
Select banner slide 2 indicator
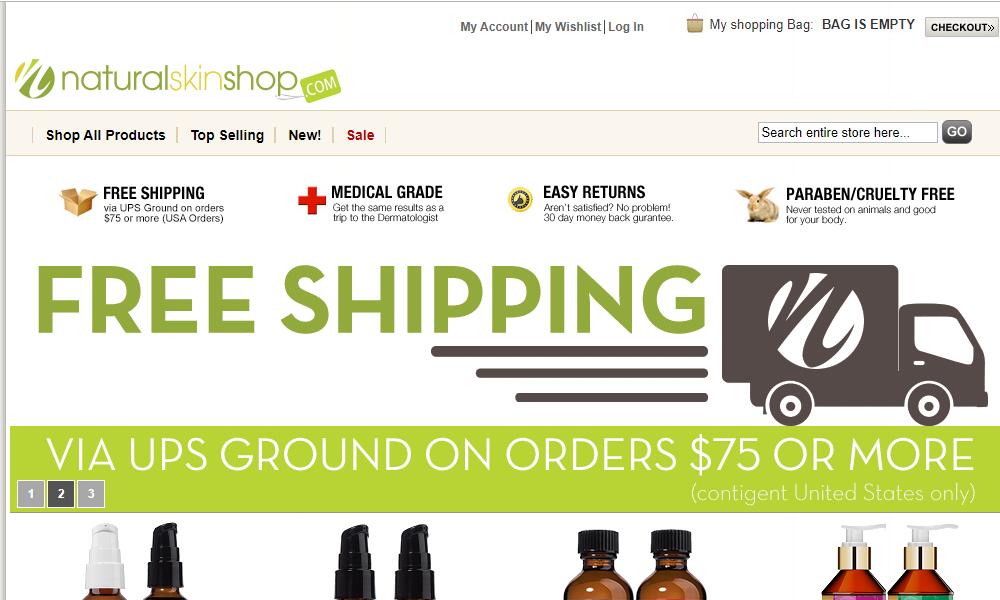(x=61, y=494)
